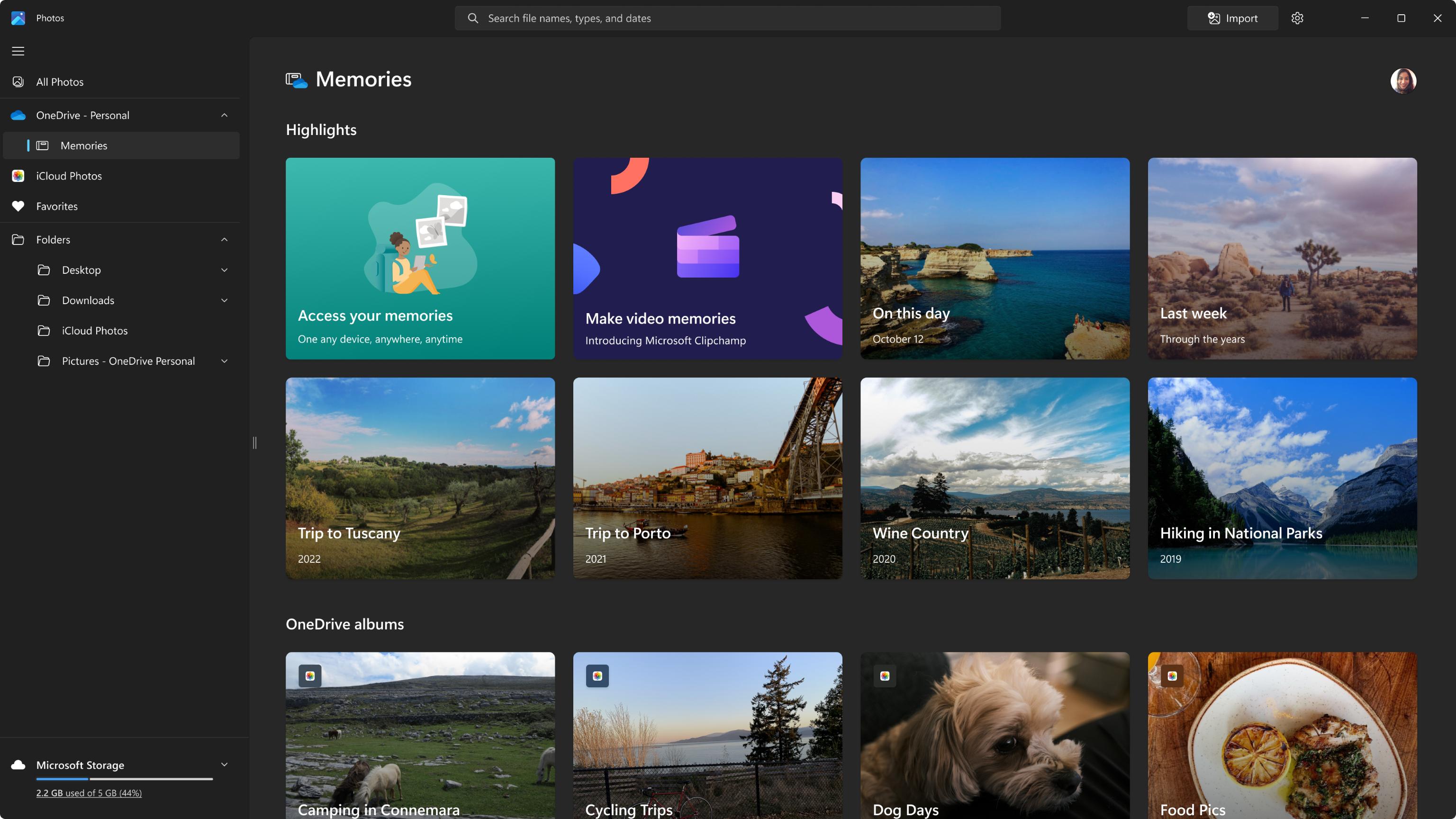Toggle Folders section collapse
The height and width of the screenshot is (819, 1456).
click(224, 240)
